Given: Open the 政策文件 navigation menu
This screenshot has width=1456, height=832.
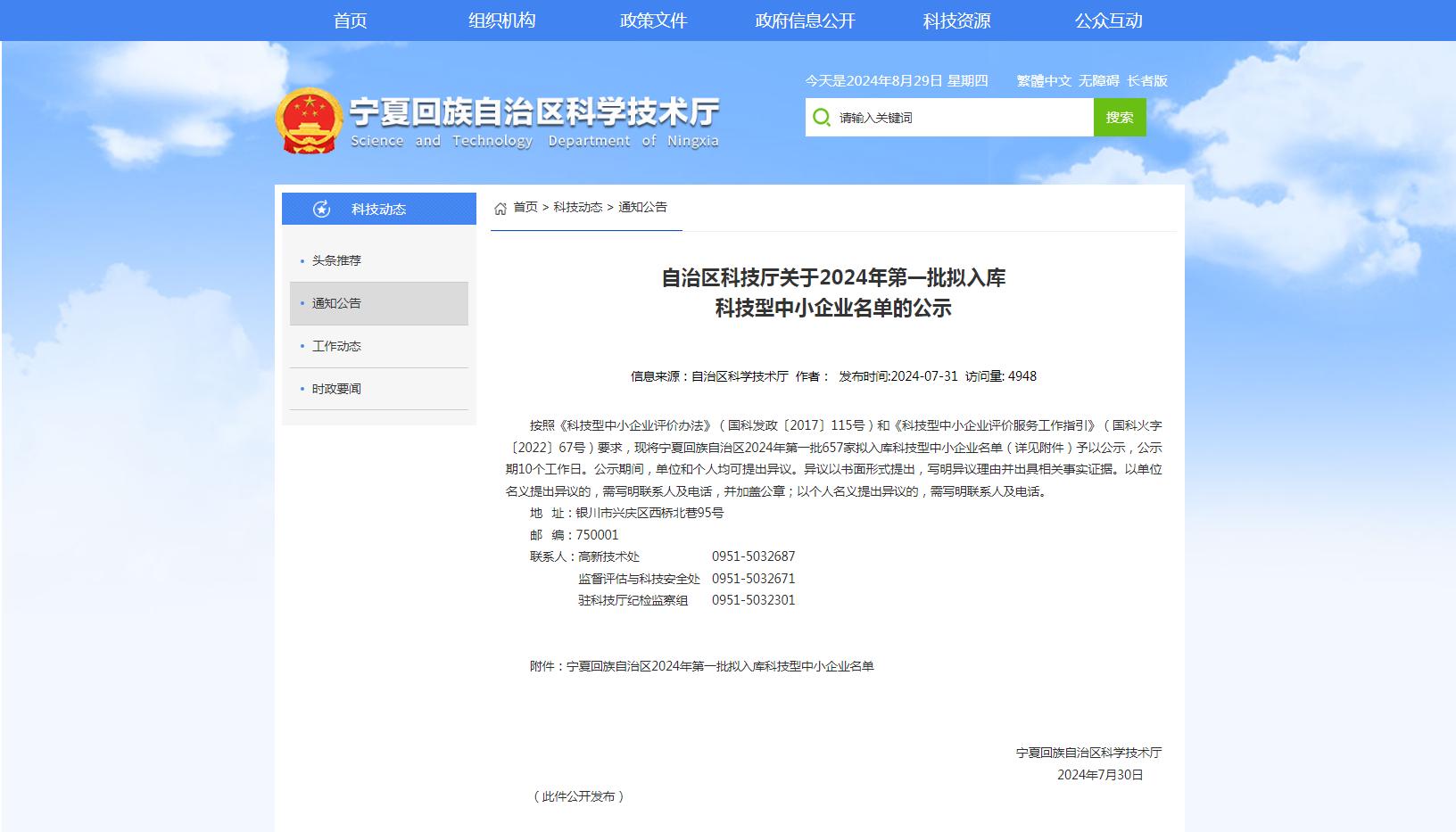Looking at the screenshot, I should 654,21.
